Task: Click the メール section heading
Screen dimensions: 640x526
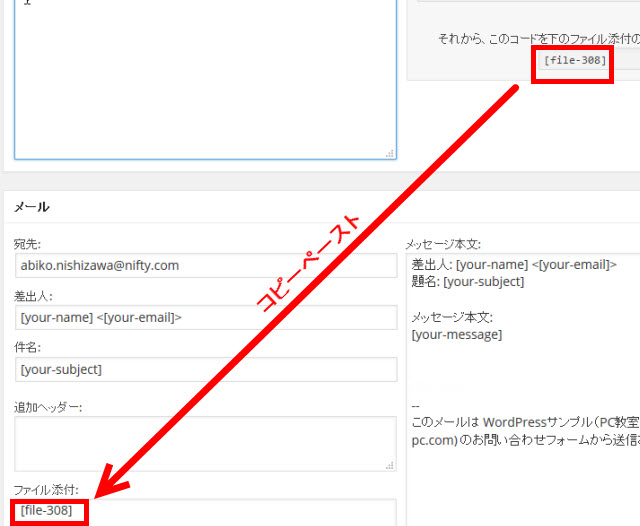Action: pyautogui.click(x=32, y=207)
